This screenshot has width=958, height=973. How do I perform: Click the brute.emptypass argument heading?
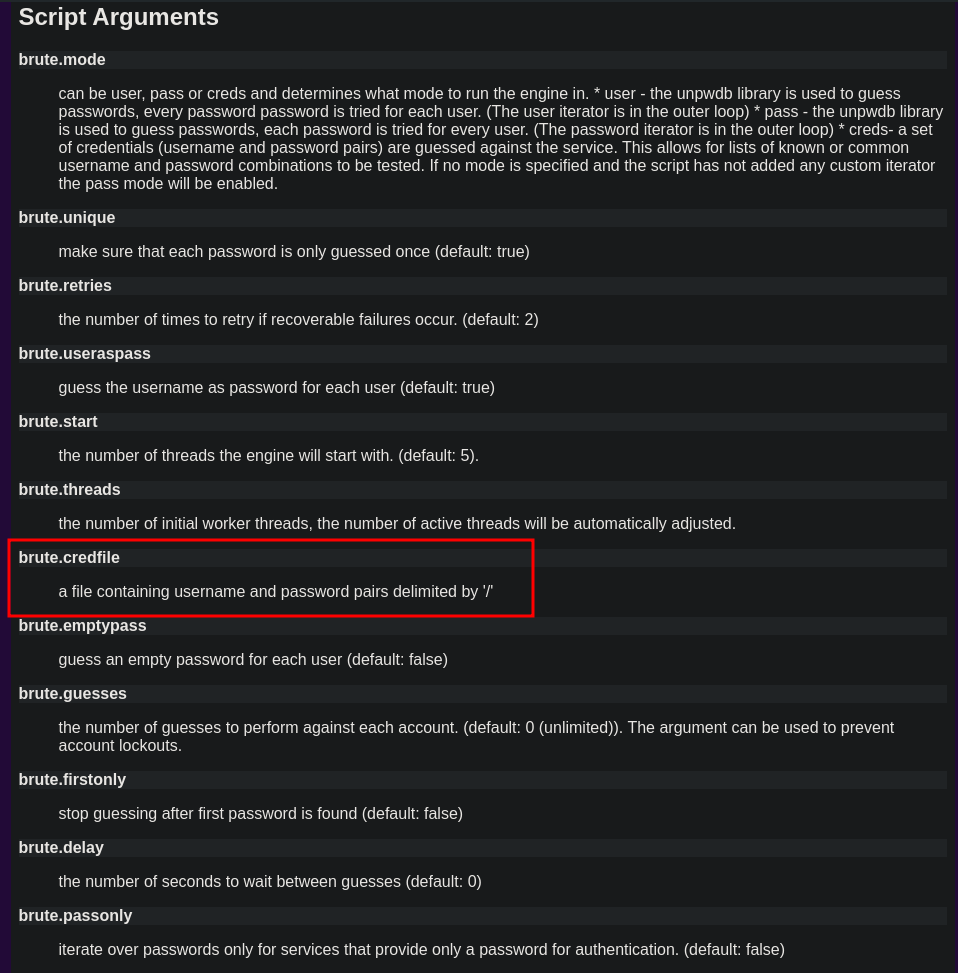(x=82, y=626)
